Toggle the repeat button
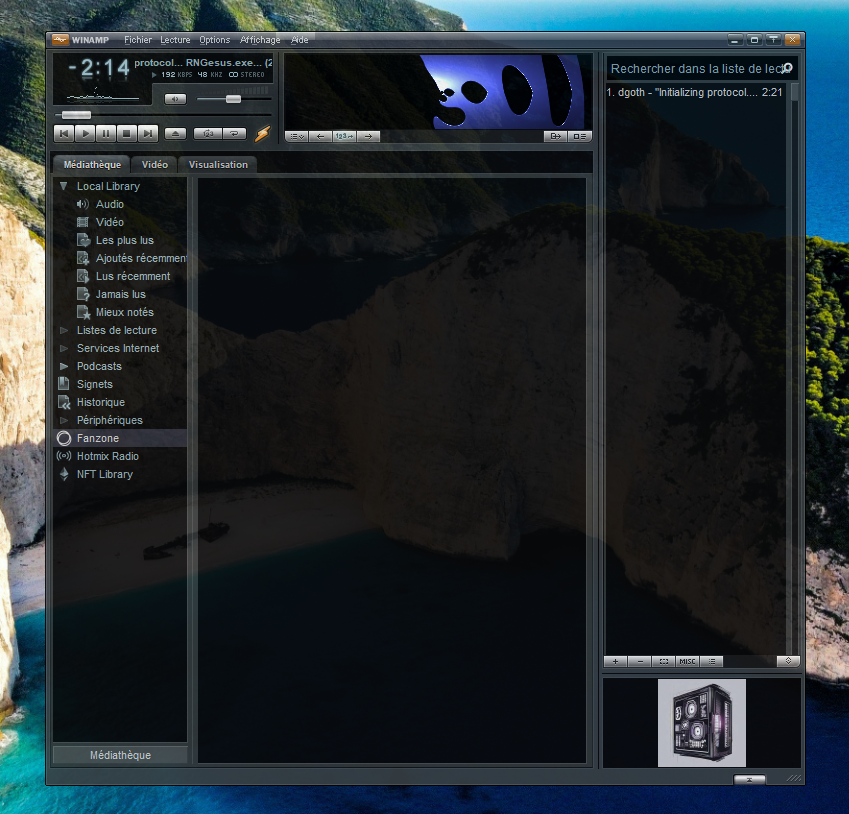 click(234, 133)
